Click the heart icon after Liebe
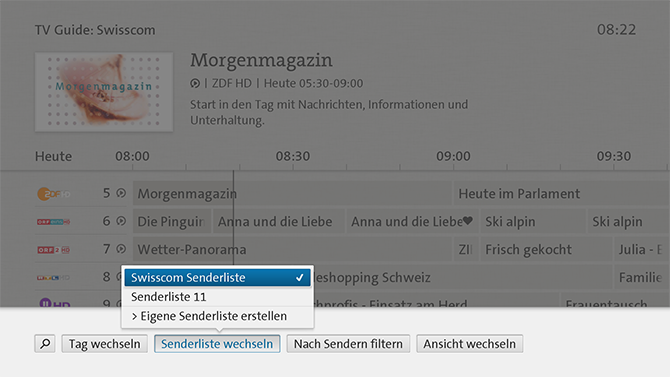Screen dimensions: 670x377 tap(468, 221)
